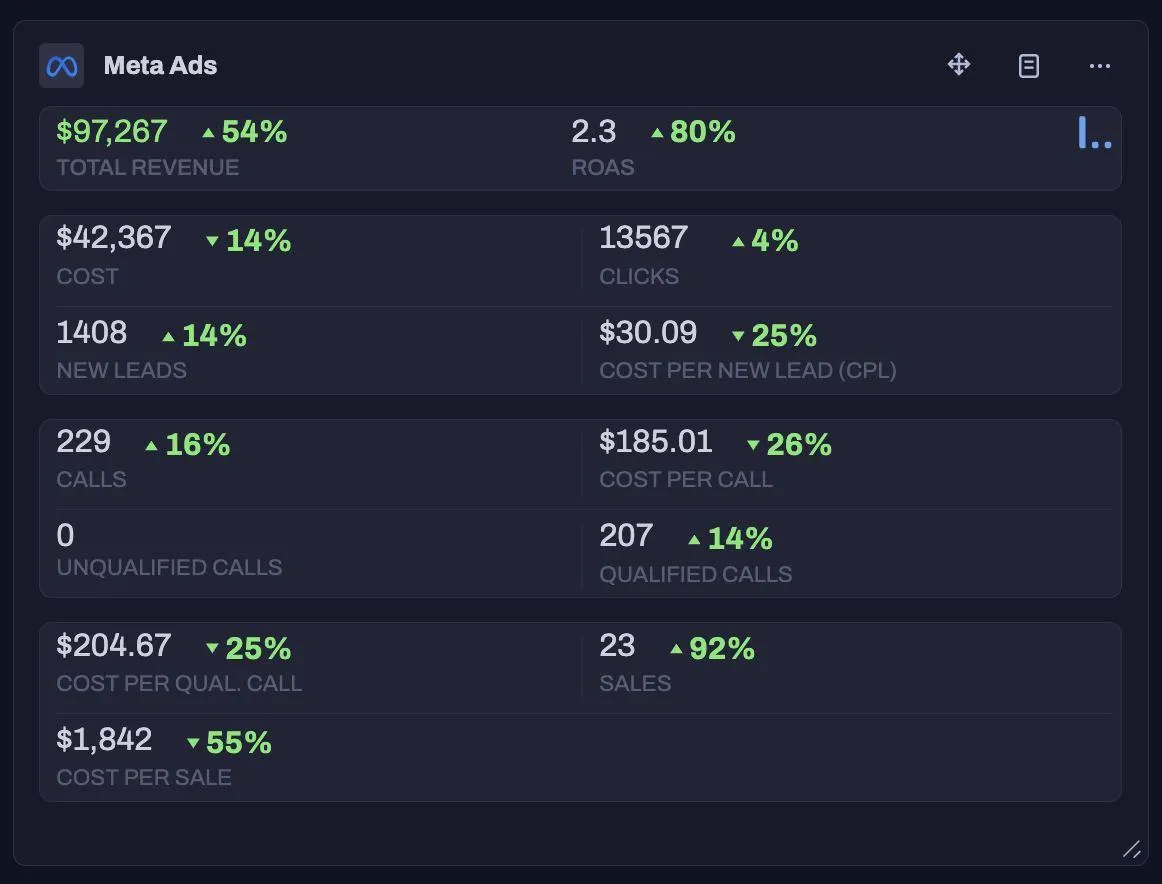Open the 1408 New Leads metric
1162x884 pixels.
[92, 332]
